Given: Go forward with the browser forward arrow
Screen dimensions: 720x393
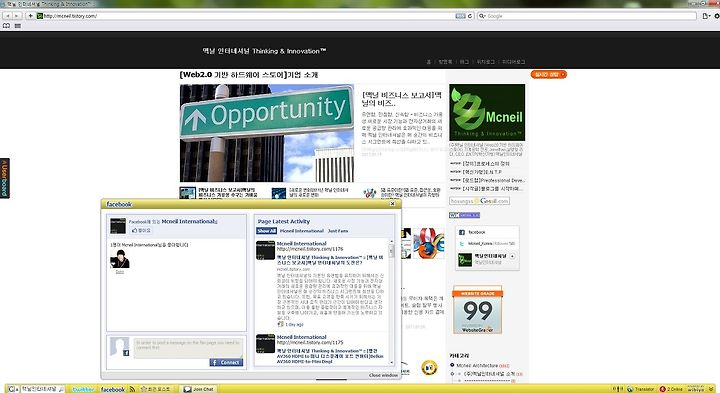Looking at the screenshot, I should tap(17, 16).
